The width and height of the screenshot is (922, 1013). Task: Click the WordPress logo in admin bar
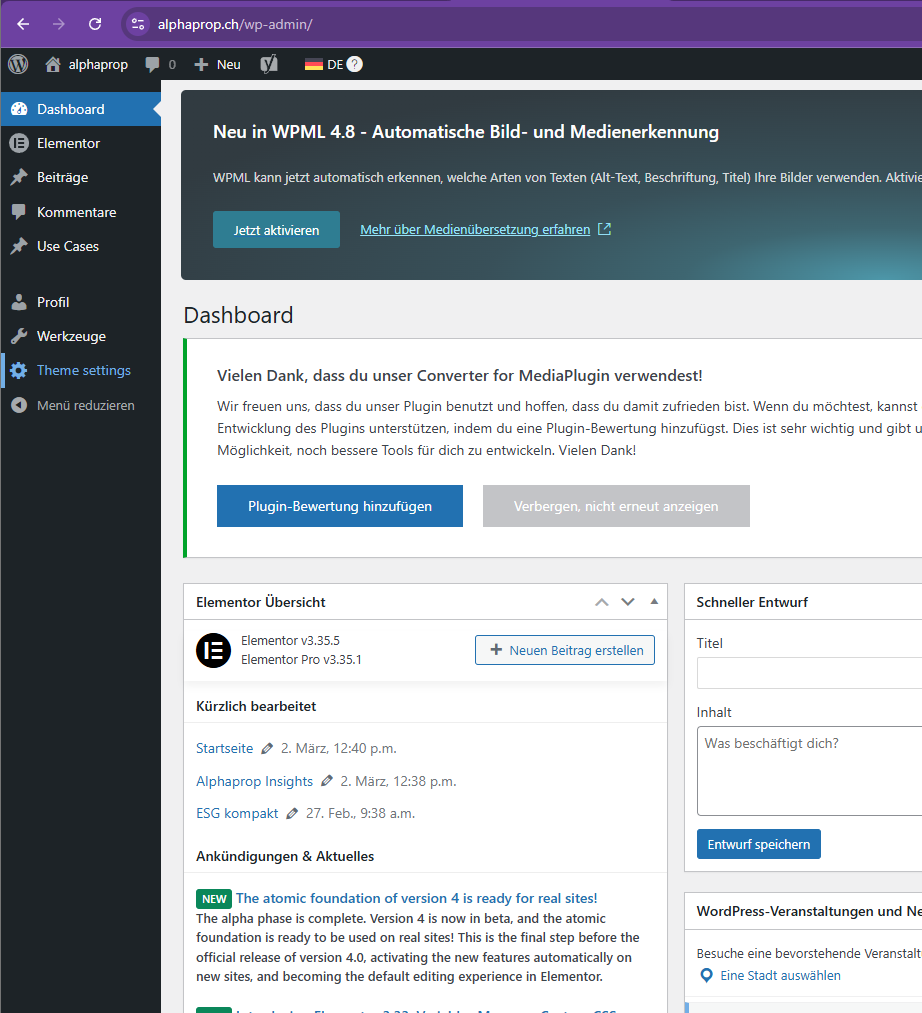pyautogui.click(x=18, y=64)
